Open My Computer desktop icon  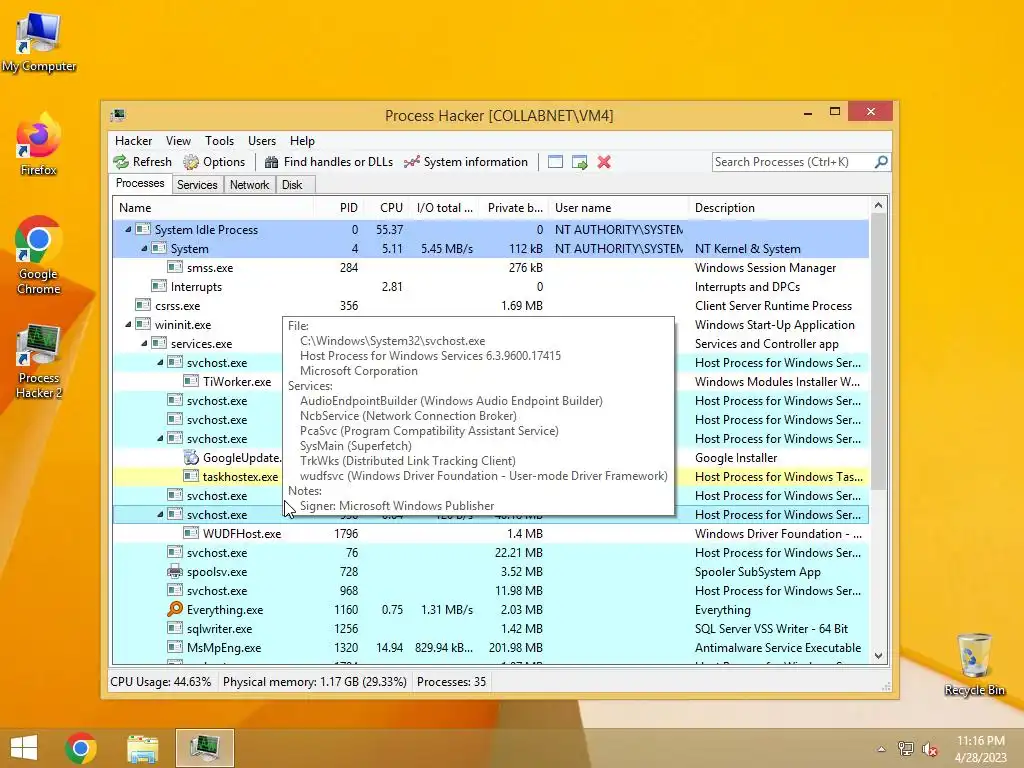click(x=39, y=43)
